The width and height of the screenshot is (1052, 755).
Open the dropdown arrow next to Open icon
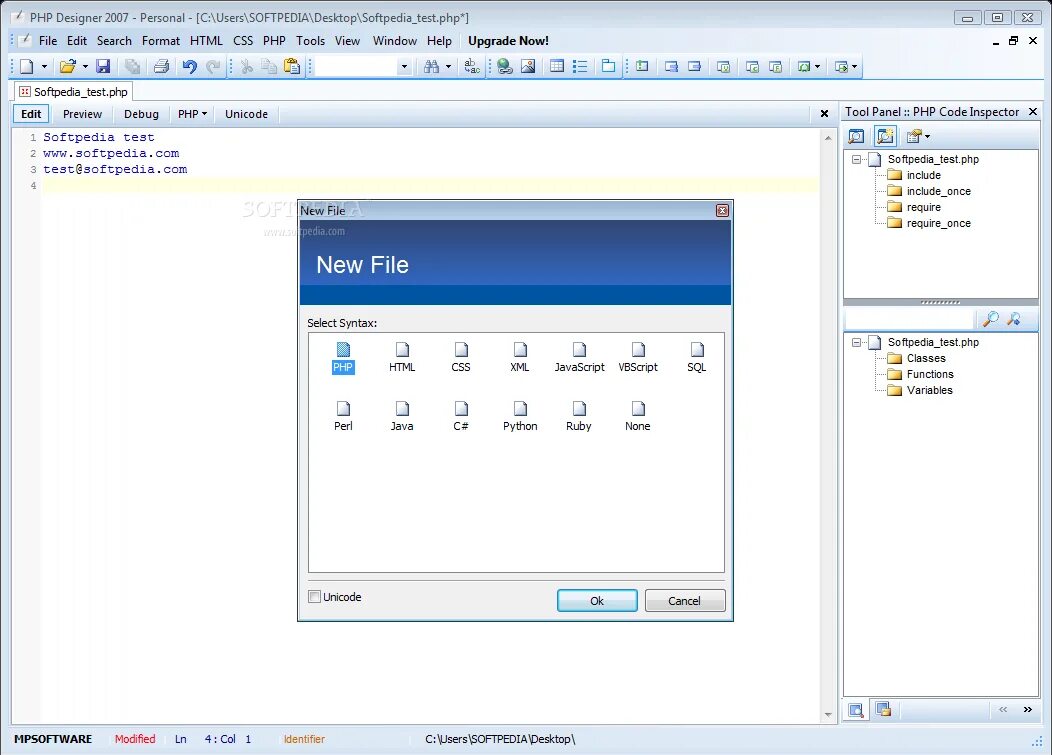click(85, 66)
